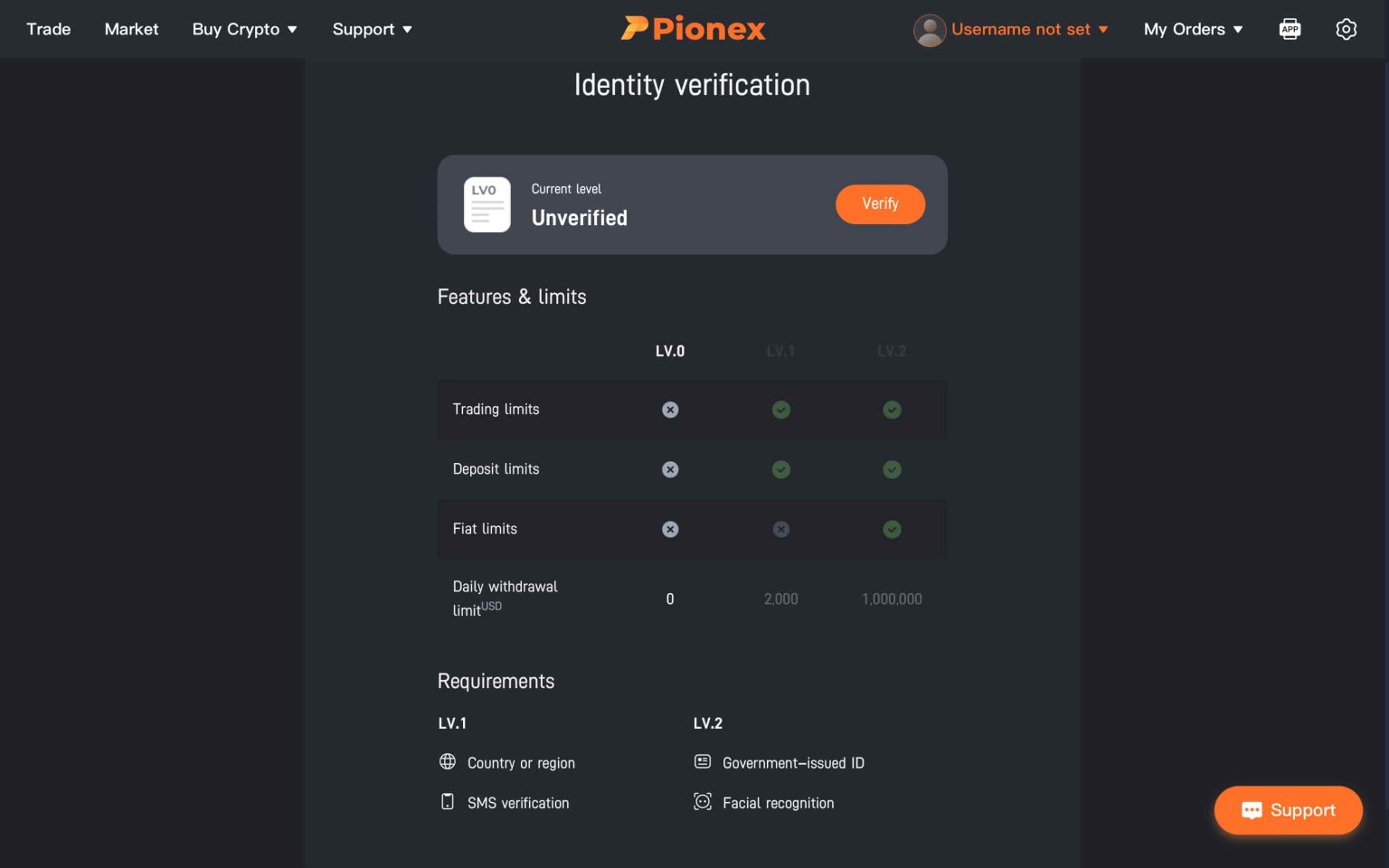1389x868 pixels.
Task: Click the Pionex logo
Action: (693, 28)
